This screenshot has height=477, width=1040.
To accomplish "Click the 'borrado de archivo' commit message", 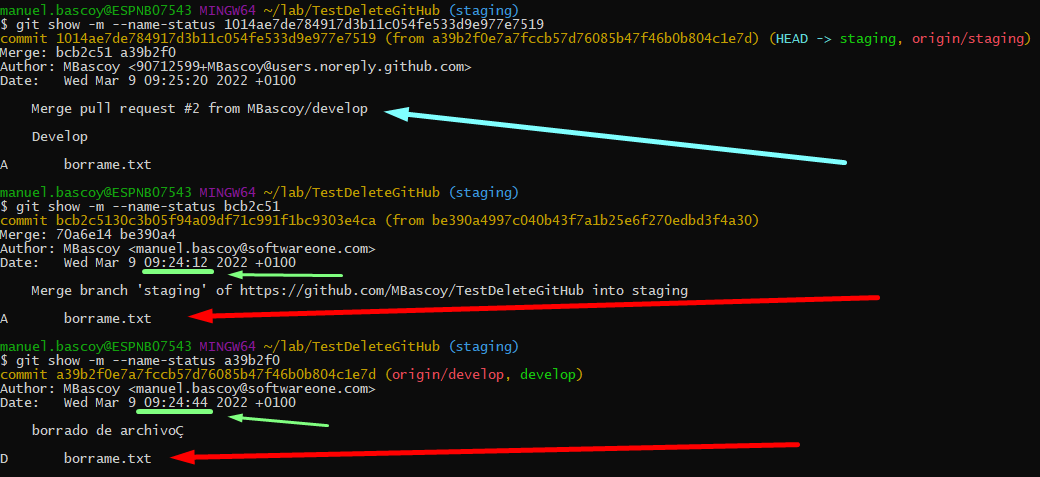I will 107,430.
